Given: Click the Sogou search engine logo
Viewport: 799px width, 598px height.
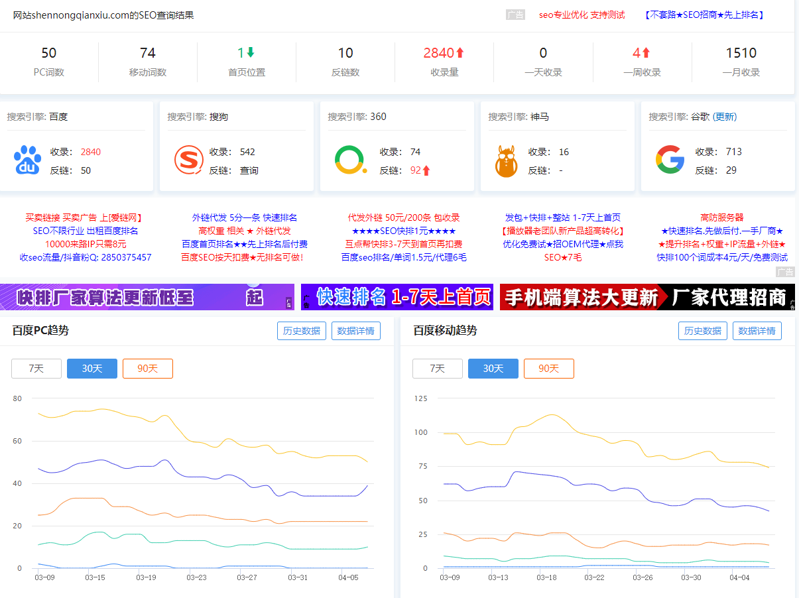Looking at the screenshot, I should (188, 160).
